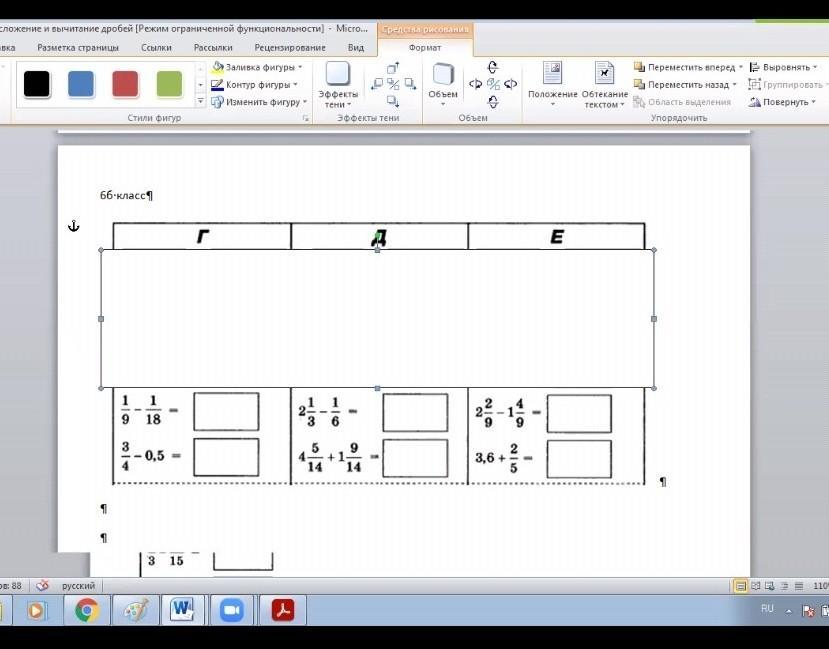
Task: Click the answer box for 1/9 − 1/18
Action: [x=226, y=411]
